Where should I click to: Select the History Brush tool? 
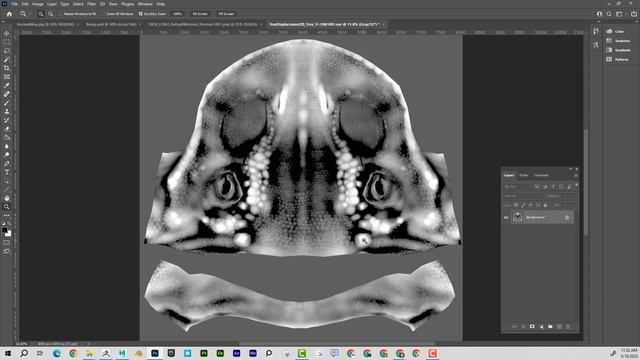tap(7, 120)
